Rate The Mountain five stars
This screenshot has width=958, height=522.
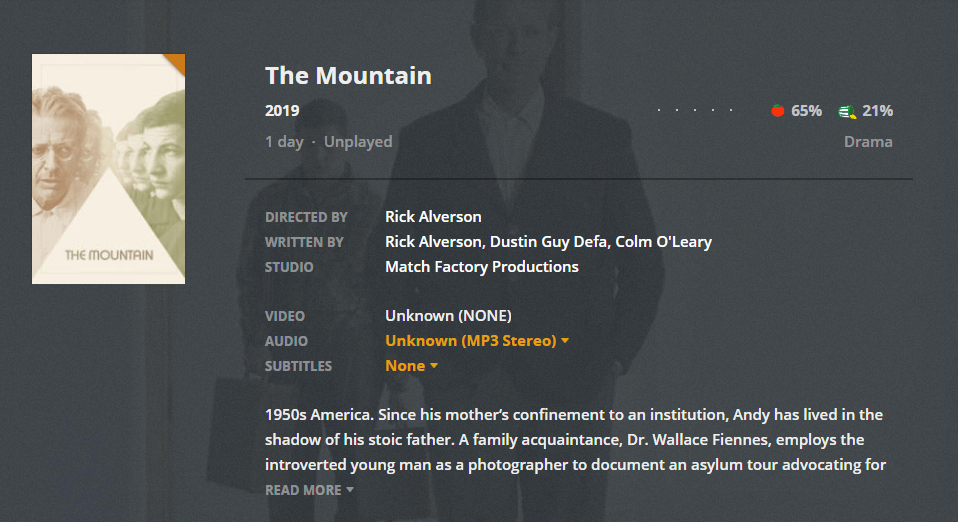[731, 111]
